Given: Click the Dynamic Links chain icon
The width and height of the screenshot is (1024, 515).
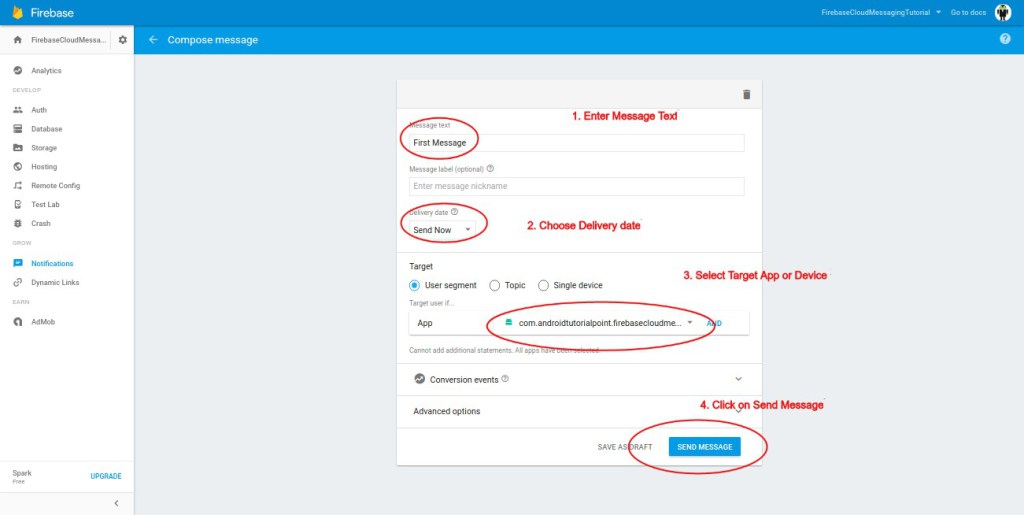Looking at the screenshot, I should (x=18, y=283).
